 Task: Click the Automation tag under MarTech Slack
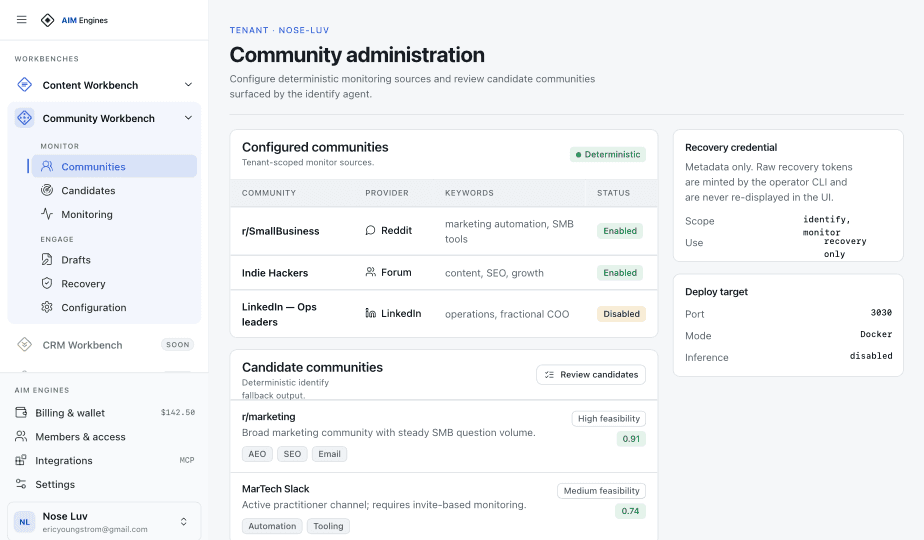272,526
